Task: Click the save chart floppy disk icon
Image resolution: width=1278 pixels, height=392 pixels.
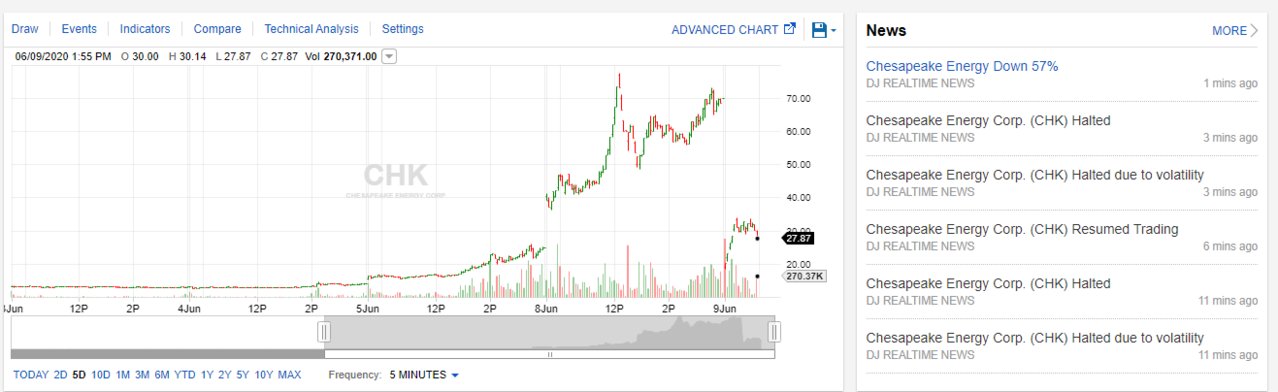Action: tap(819, 30)
